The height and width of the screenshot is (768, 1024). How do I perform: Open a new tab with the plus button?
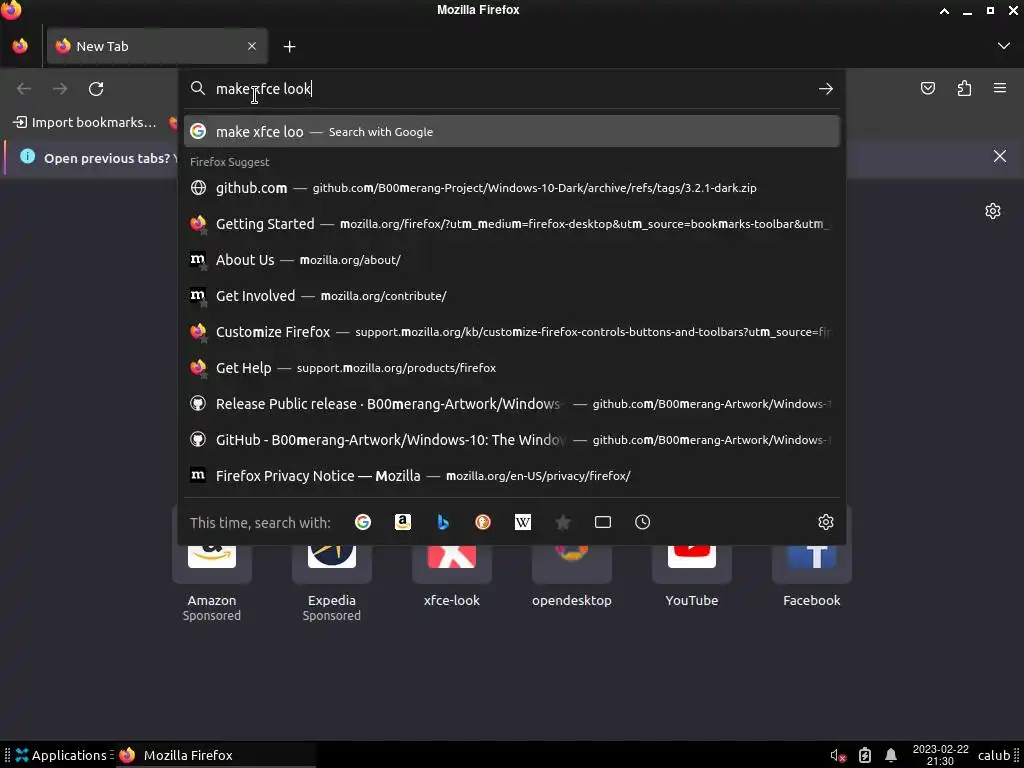tap(289, 46)
